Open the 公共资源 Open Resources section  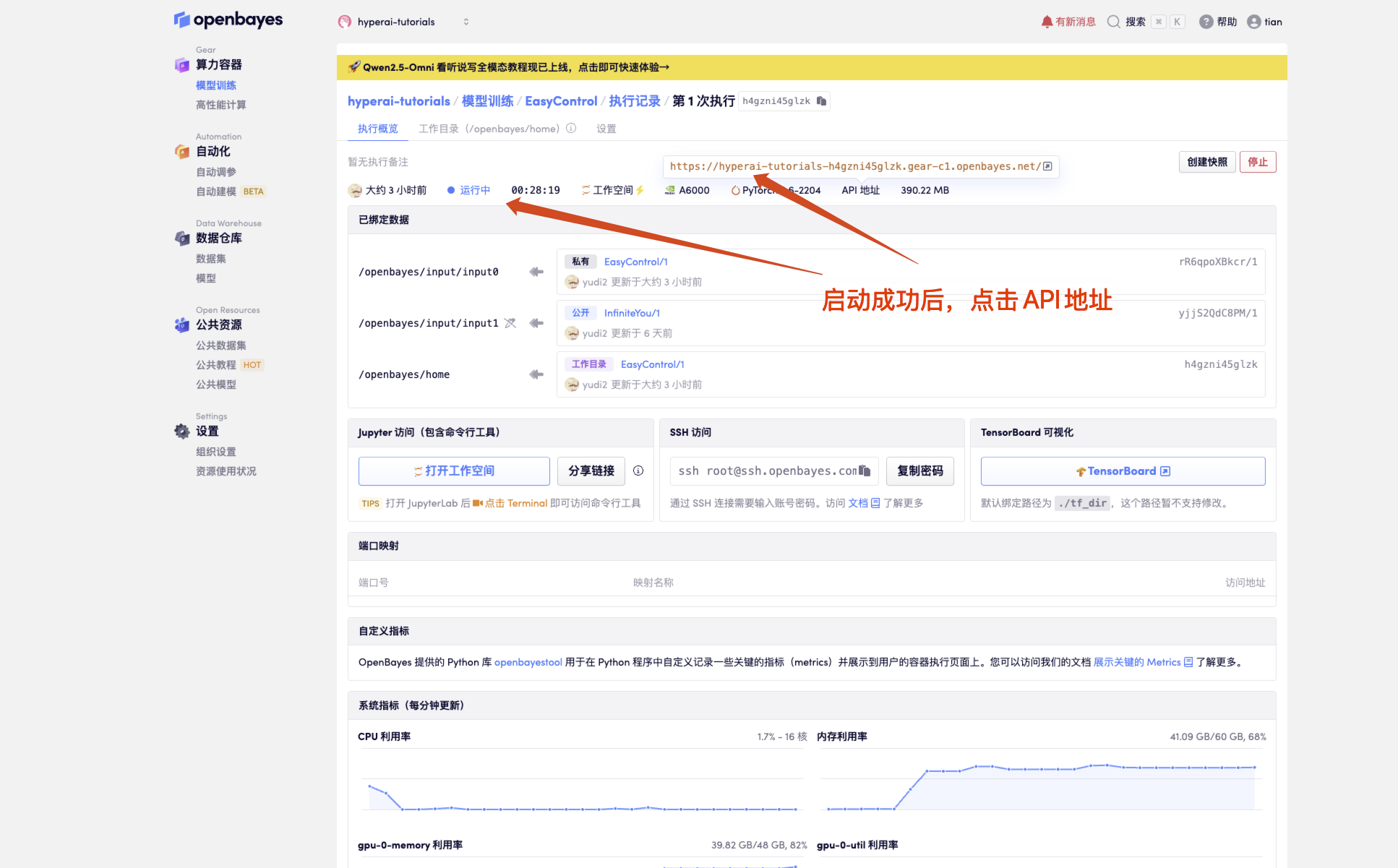coord(218,325)
